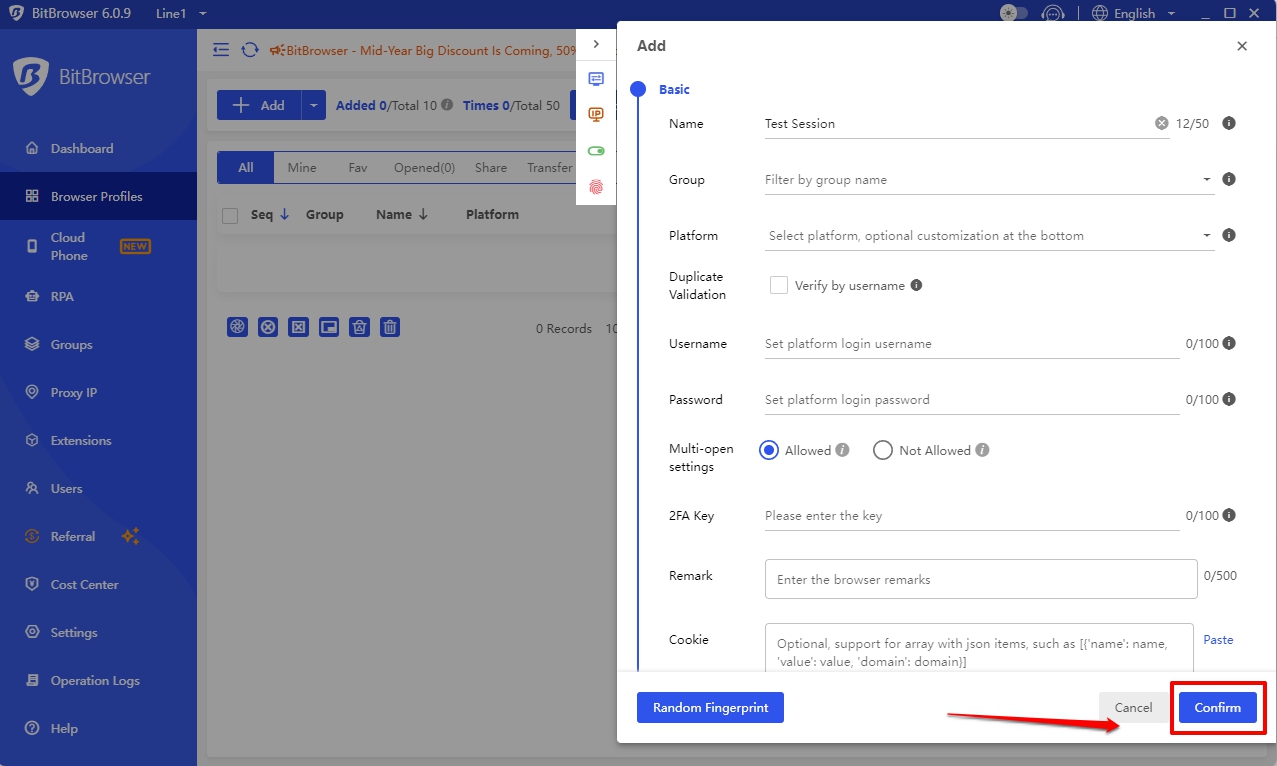Open Referral in the sidebar

click(98, 536)
